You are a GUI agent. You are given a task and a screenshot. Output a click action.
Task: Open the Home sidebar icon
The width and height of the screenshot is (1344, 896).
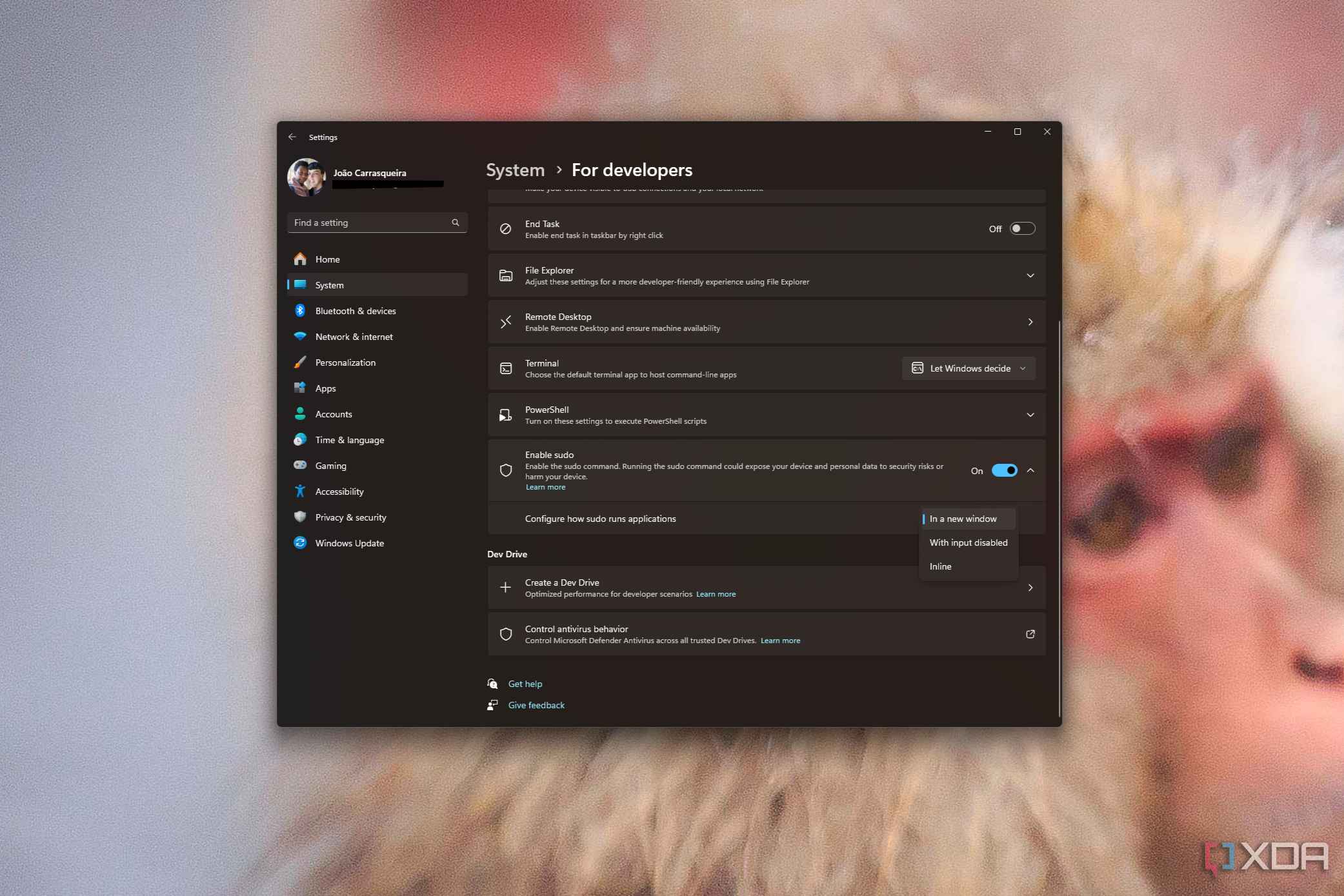pyautogui.click(x=300, y=259)
